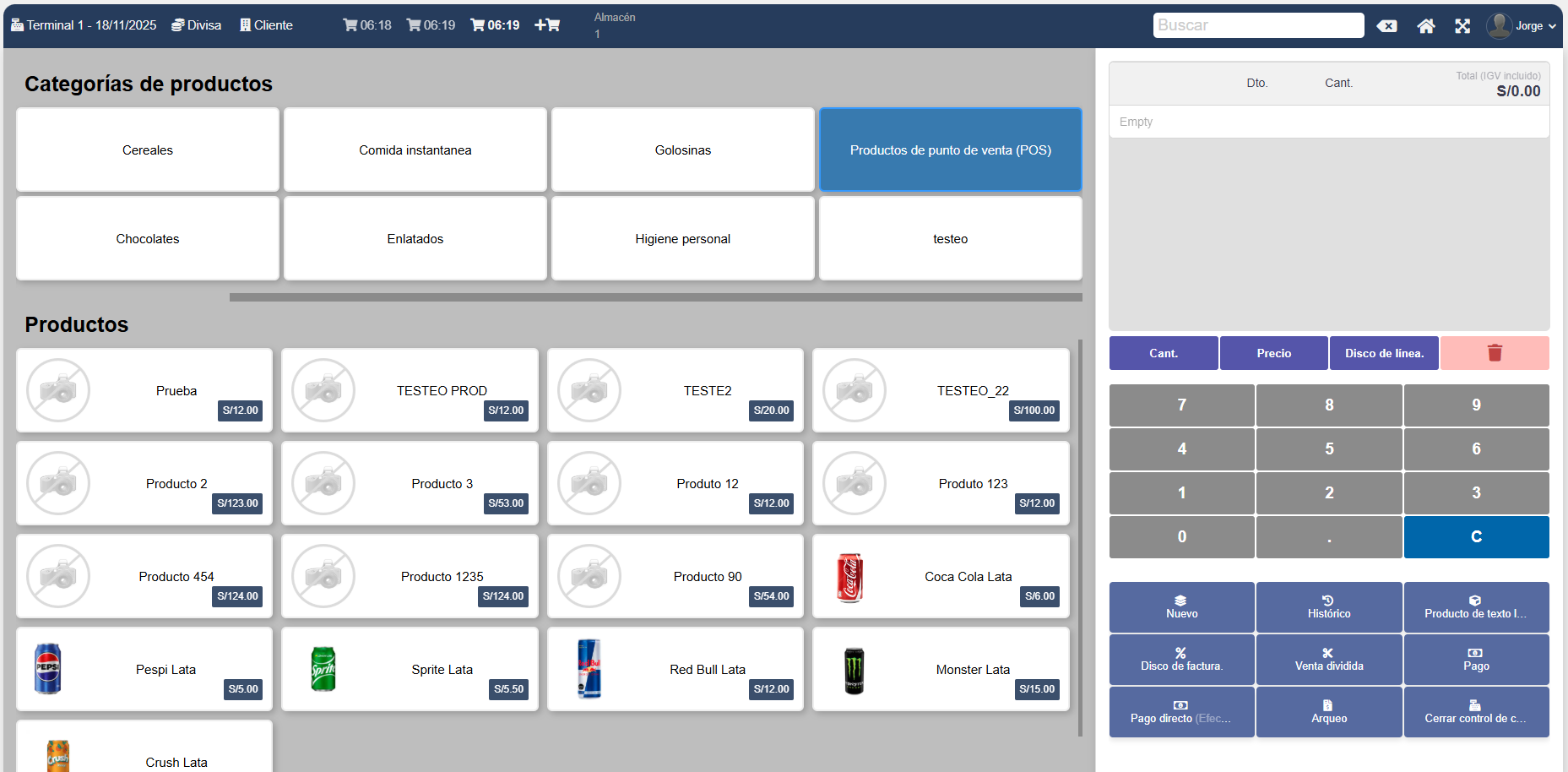Activate the Precio price mode button
1568x772 pixels.
coord(1274,353)
